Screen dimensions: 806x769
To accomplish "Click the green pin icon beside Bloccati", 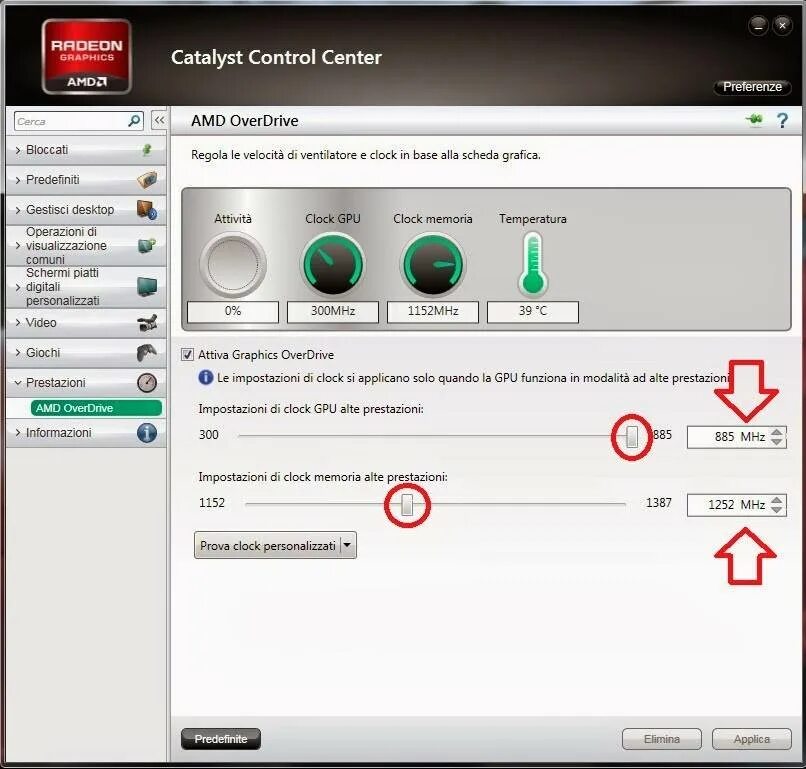I will 147,150.
